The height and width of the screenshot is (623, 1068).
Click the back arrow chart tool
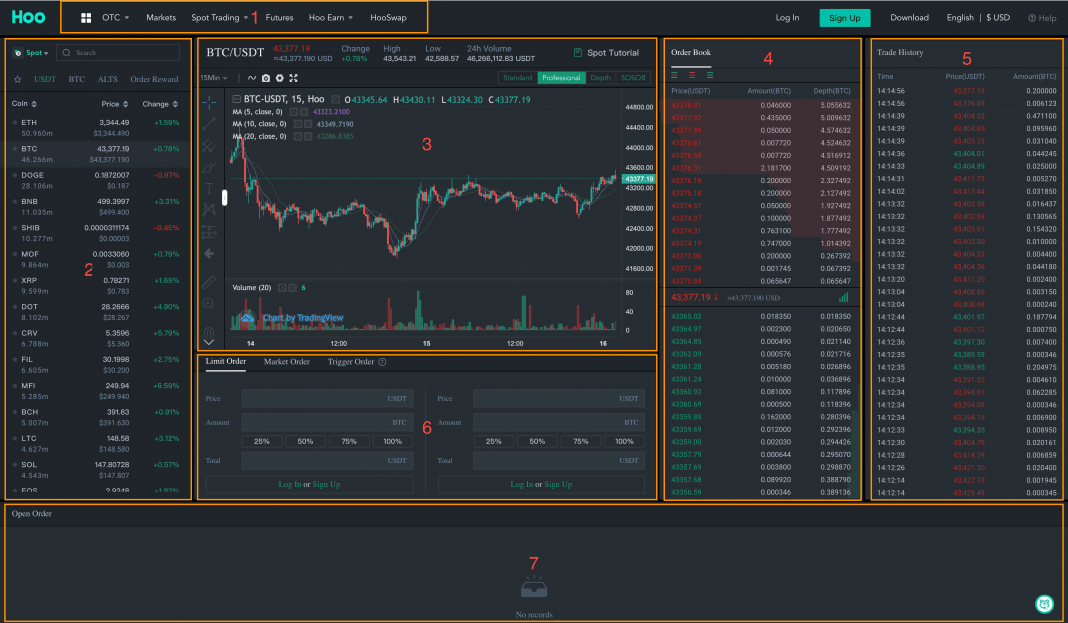209,254
